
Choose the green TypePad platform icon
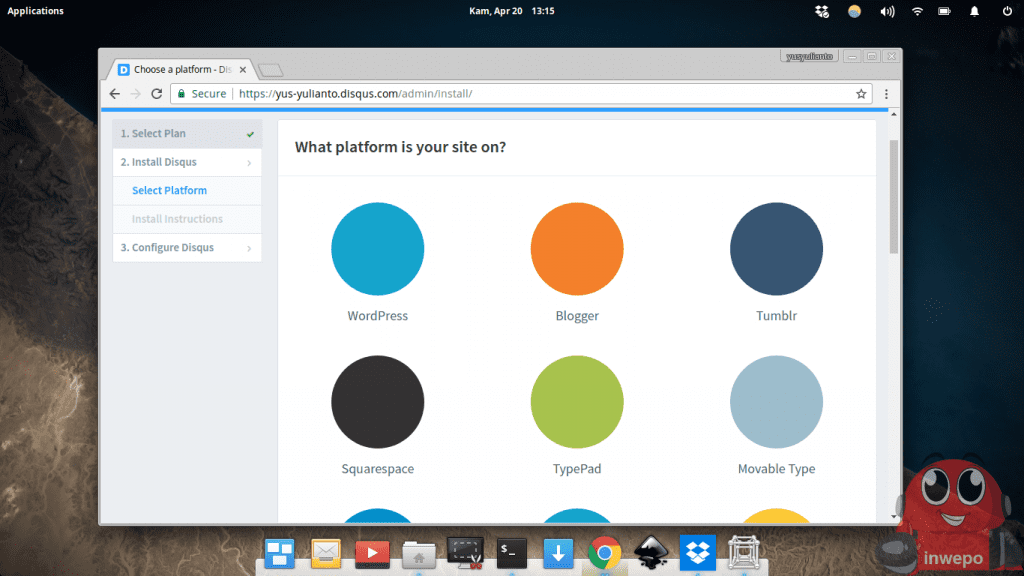pyautogui.click(x=577, y=402)
